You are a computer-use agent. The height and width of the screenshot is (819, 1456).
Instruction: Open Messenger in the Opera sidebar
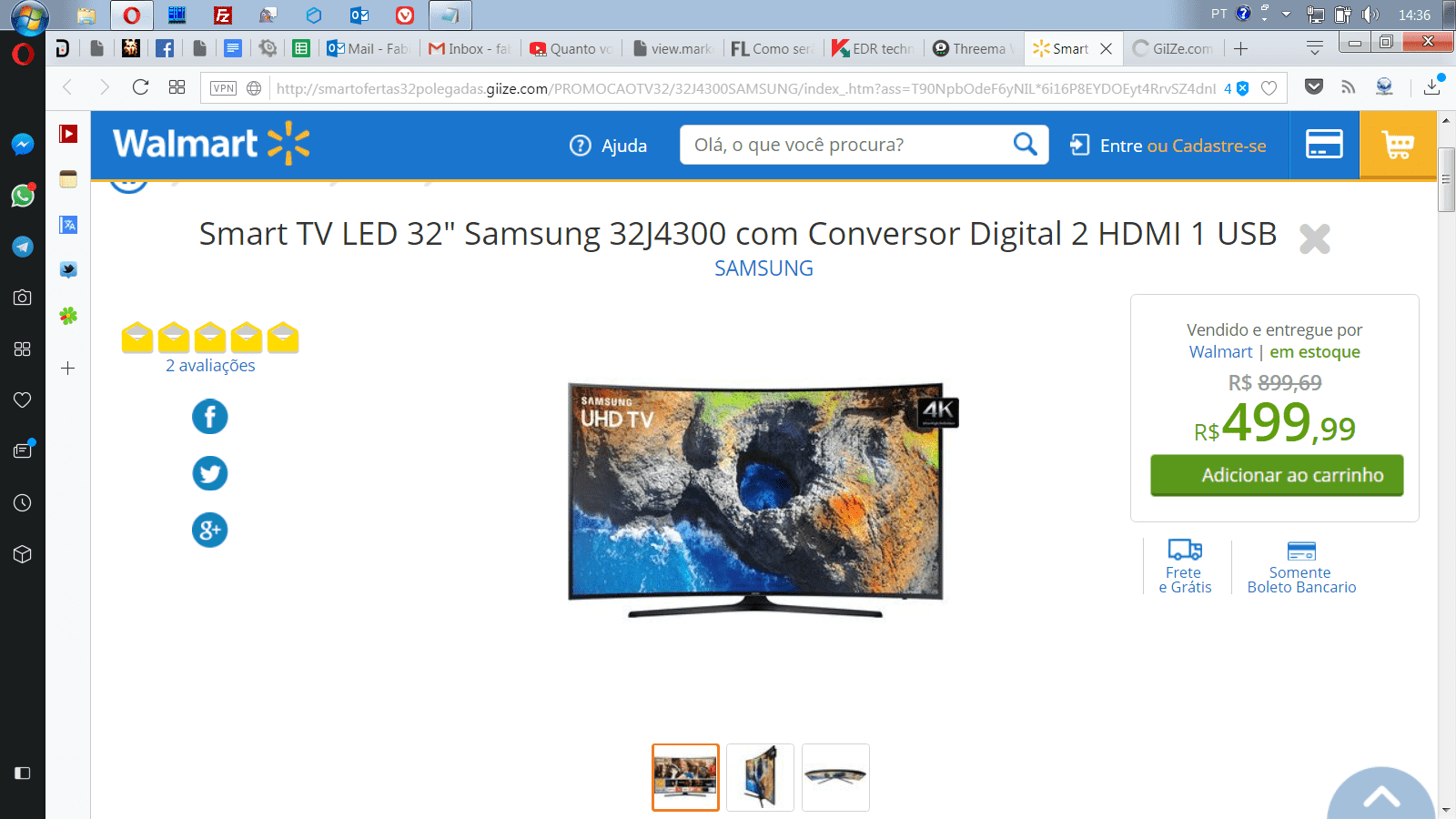[x=23, y=144]
